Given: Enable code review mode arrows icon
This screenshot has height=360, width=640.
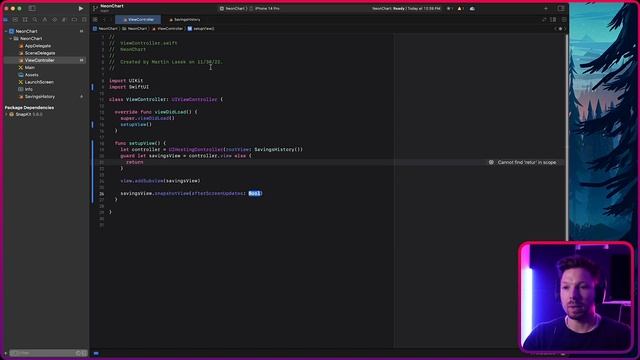Looking at the screenshot, I should click(544, 20).
